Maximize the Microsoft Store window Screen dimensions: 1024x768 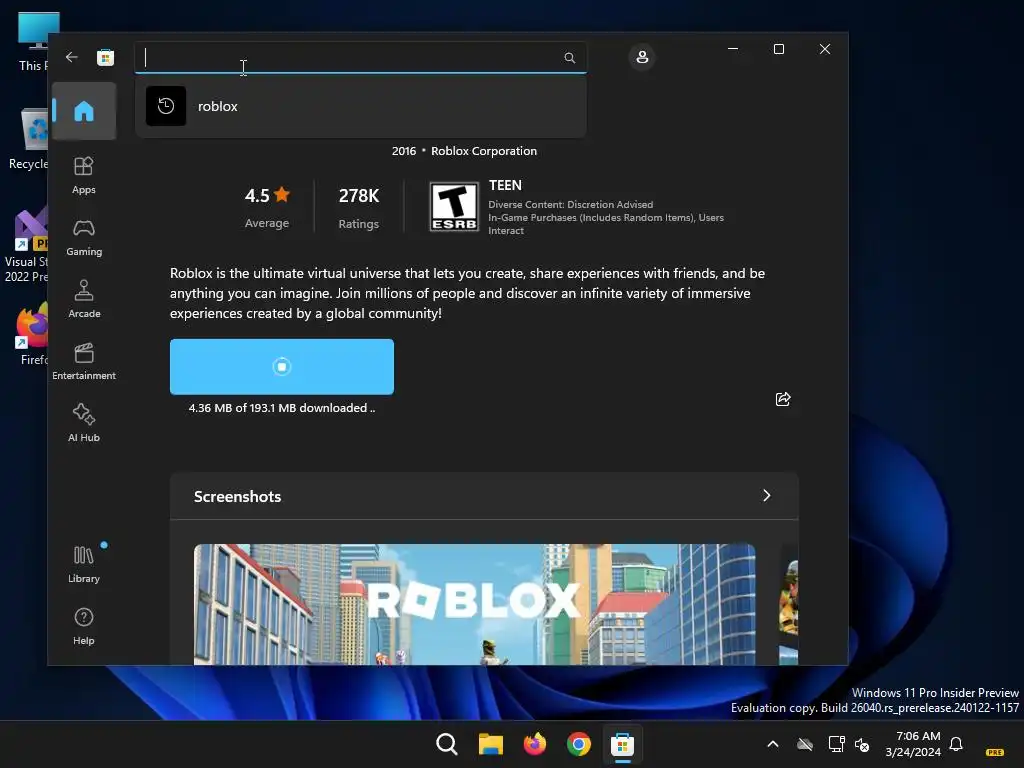point(778,49)
